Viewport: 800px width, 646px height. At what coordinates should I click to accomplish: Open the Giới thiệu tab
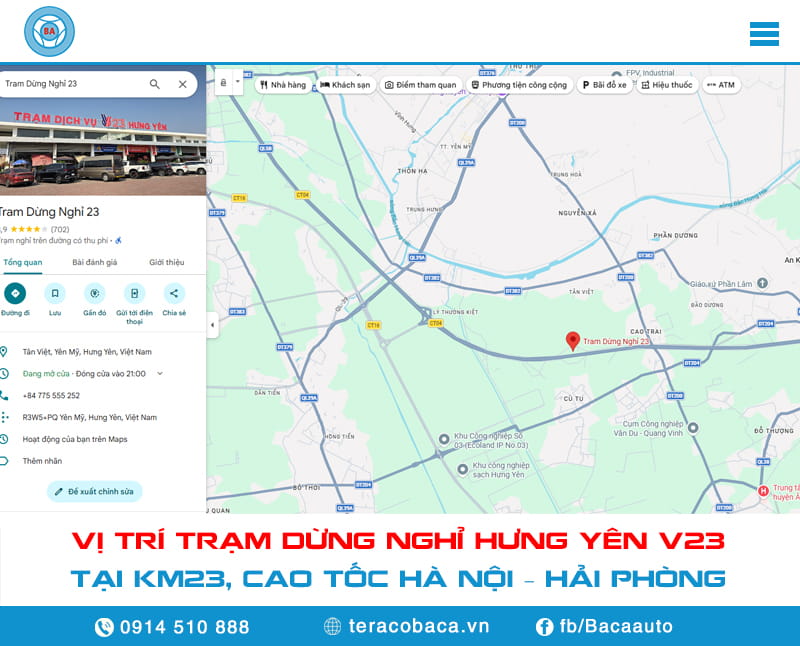[167, 262]
